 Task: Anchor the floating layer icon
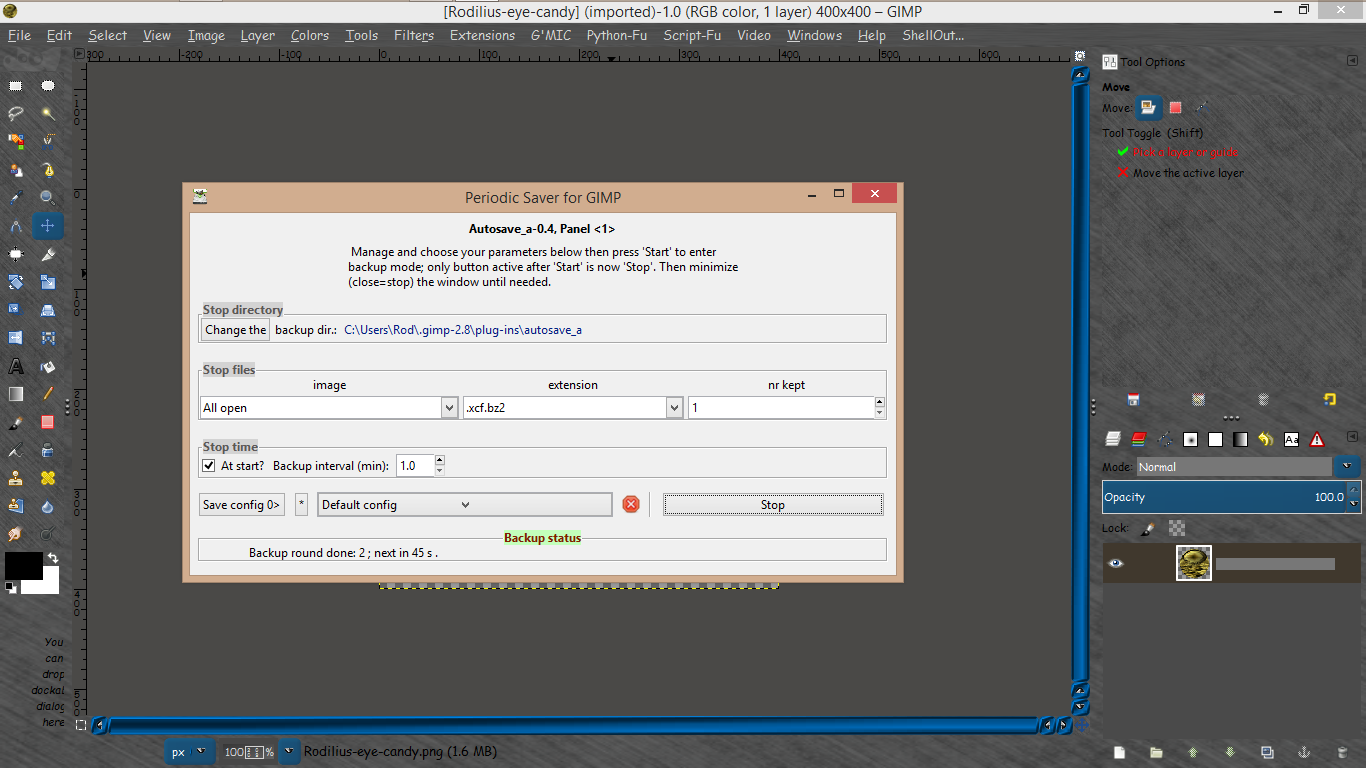(1304, 752)
